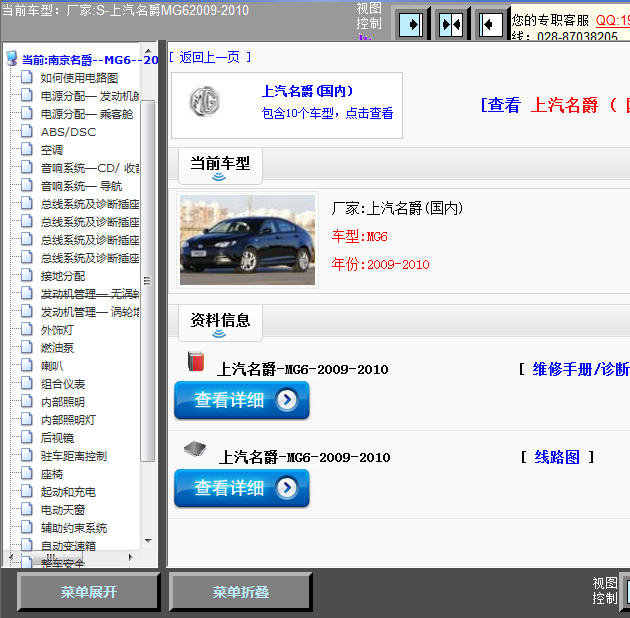The height and width of the screenshot is (618, 630).
Task: Click the view control left-arrow icon
Action: 491,25
